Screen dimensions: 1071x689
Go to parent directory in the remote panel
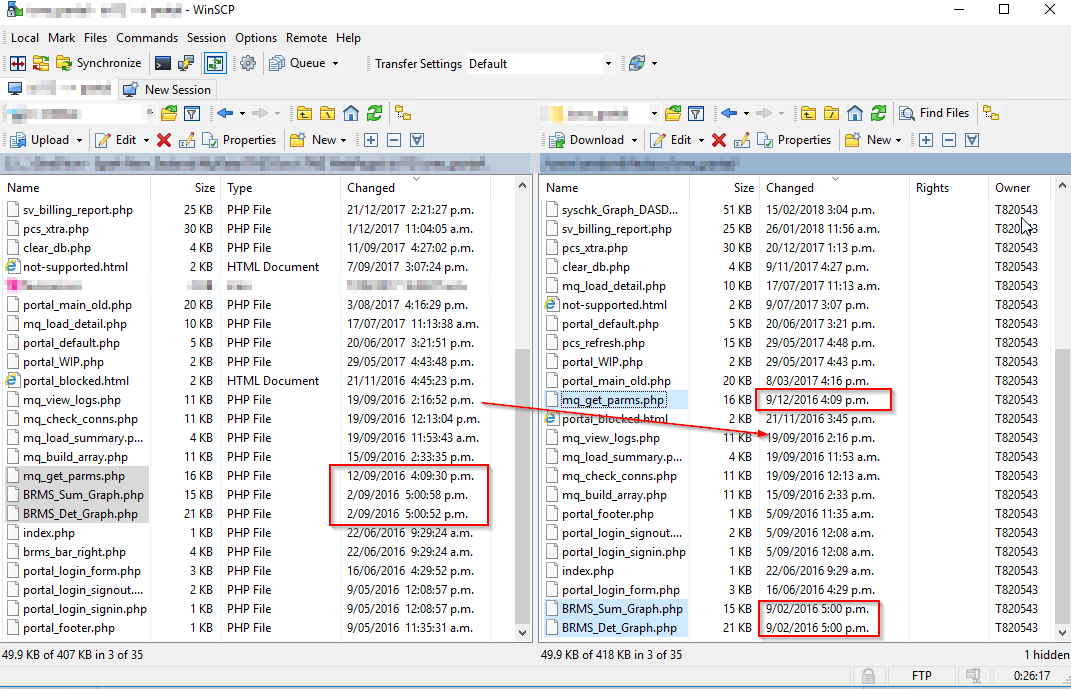point(808,112)
